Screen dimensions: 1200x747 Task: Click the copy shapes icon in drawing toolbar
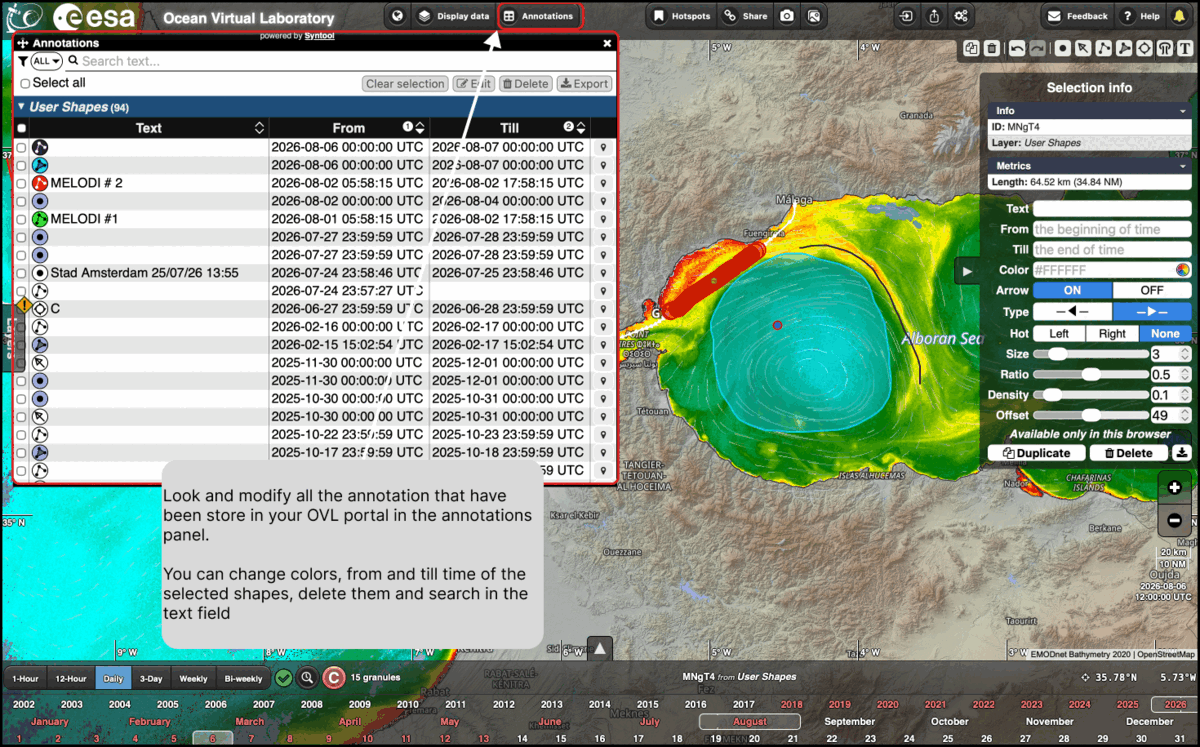click(971, 48)
